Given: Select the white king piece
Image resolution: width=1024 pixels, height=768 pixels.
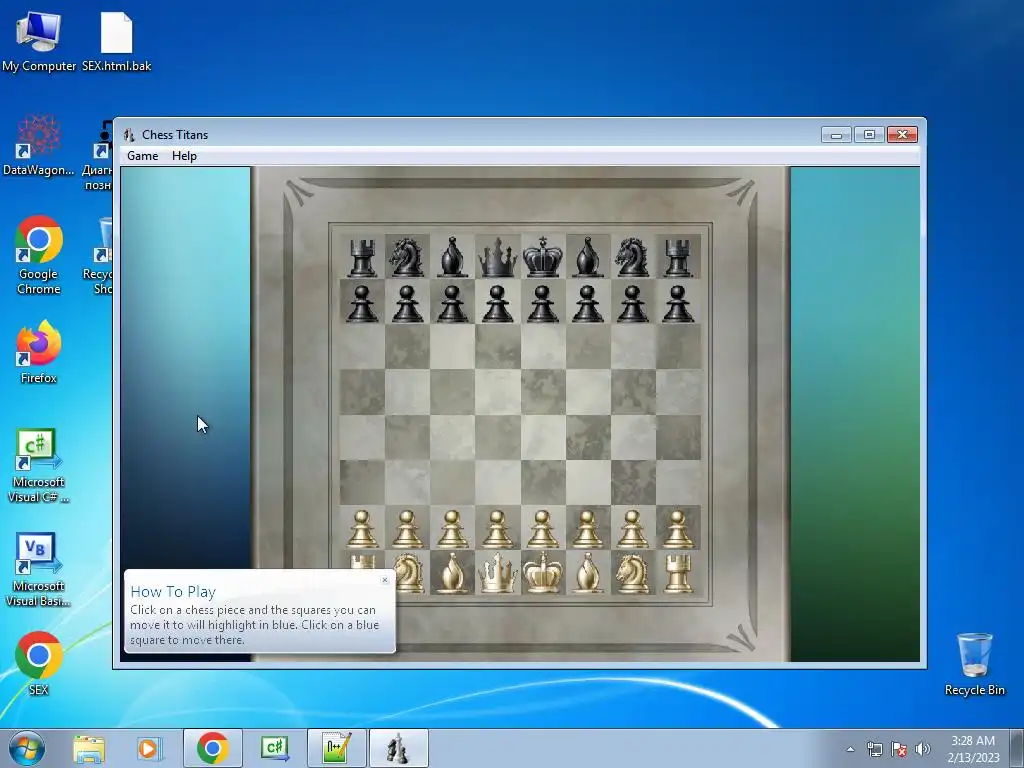Looking at the screenshot, I should click(x=543, y=573).
